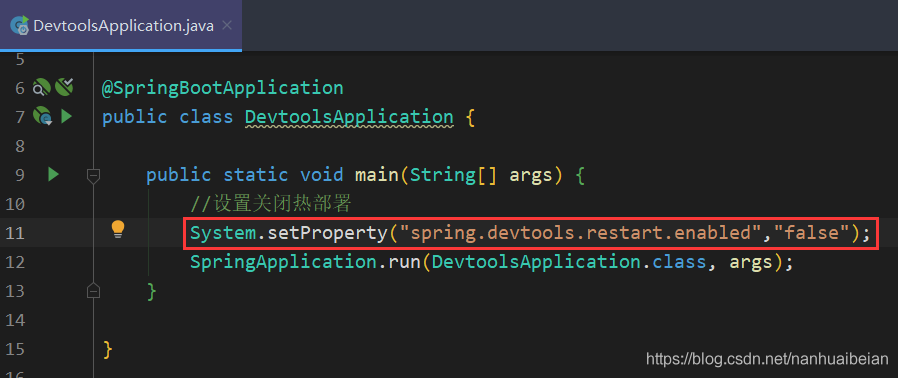Click the Spring checkmark gutter icon on line 6
The width and height of the screenshot is (898, 378).
click(64, 87)
